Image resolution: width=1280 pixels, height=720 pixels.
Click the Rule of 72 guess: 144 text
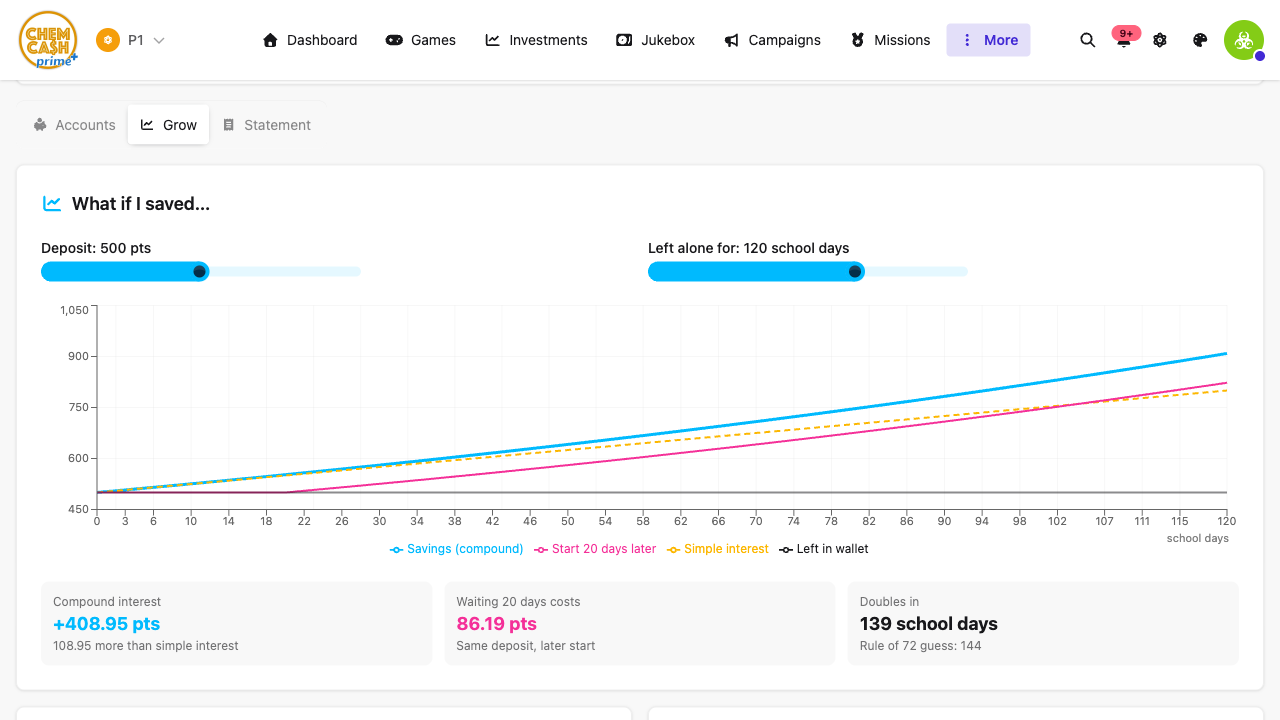[x=921, y=646]
